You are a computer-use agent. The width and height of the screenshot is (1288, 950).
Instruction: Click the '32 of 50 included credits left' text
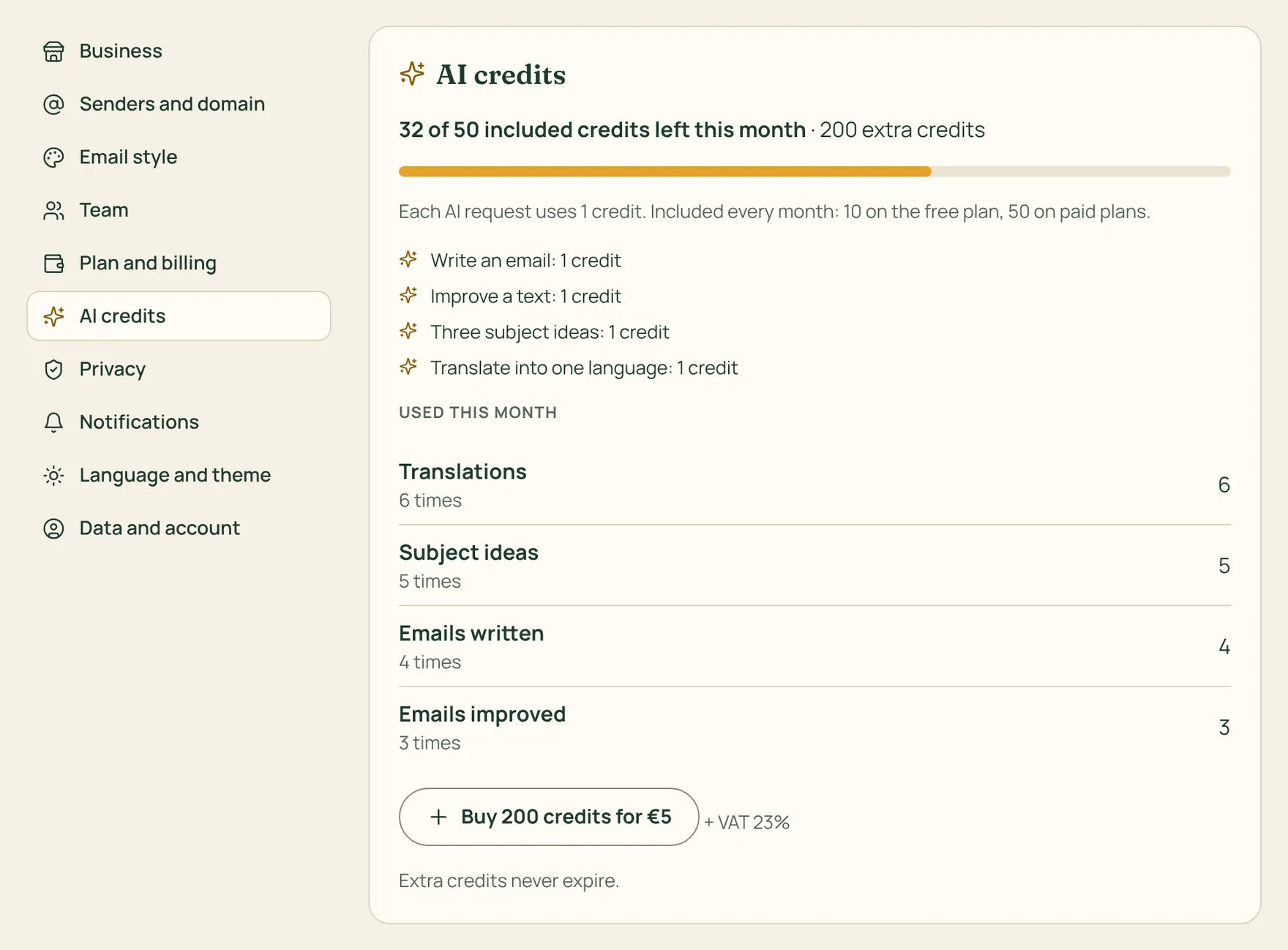coord(602,130)
